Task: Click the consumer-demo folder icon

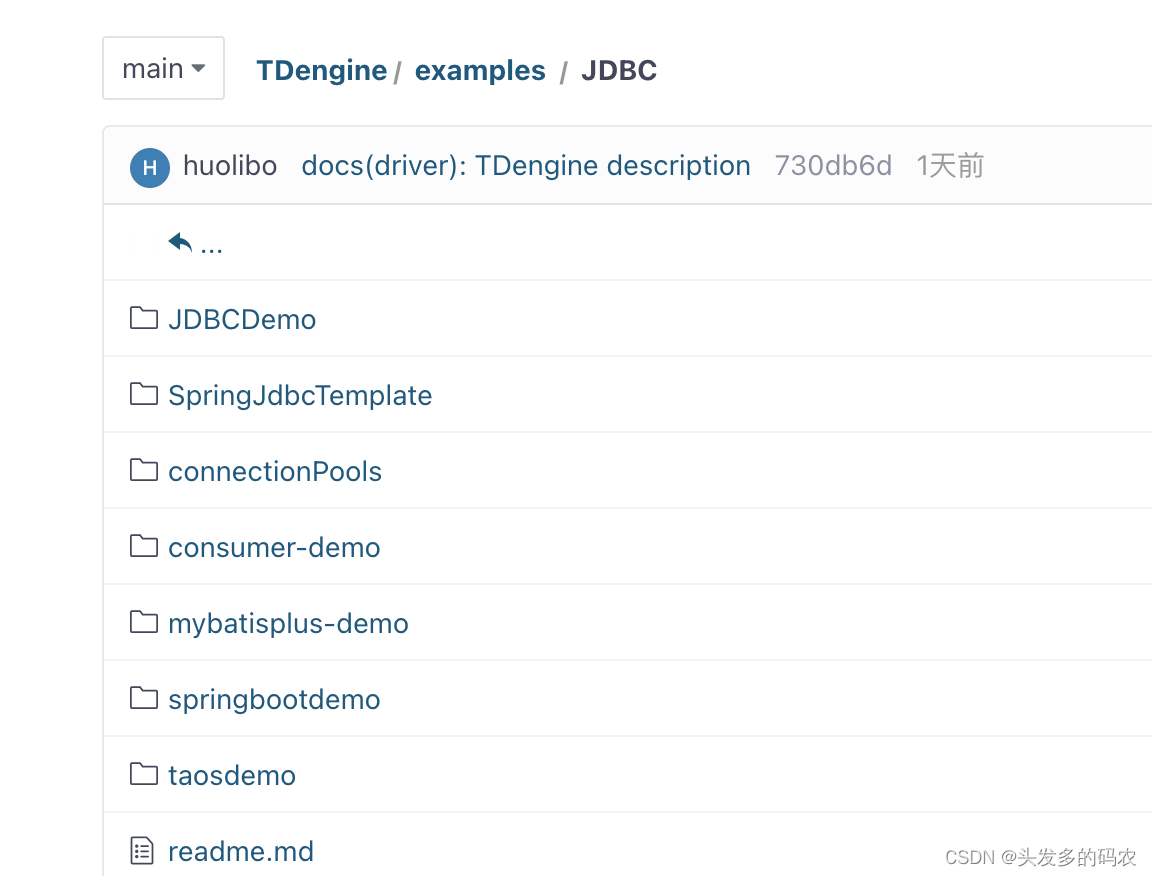Action: click(x=143, y=545)
